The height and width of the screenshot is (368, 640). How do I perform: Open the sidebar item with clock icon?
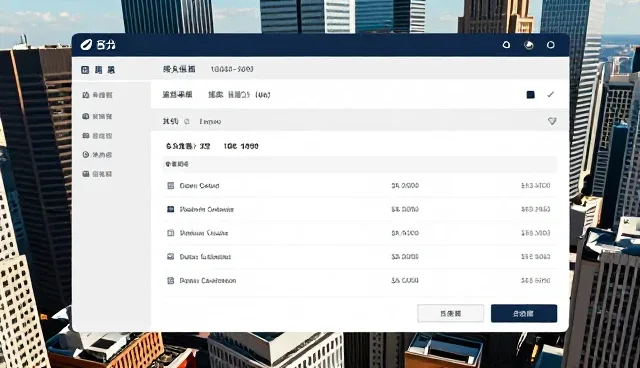[x=97, y=155]
